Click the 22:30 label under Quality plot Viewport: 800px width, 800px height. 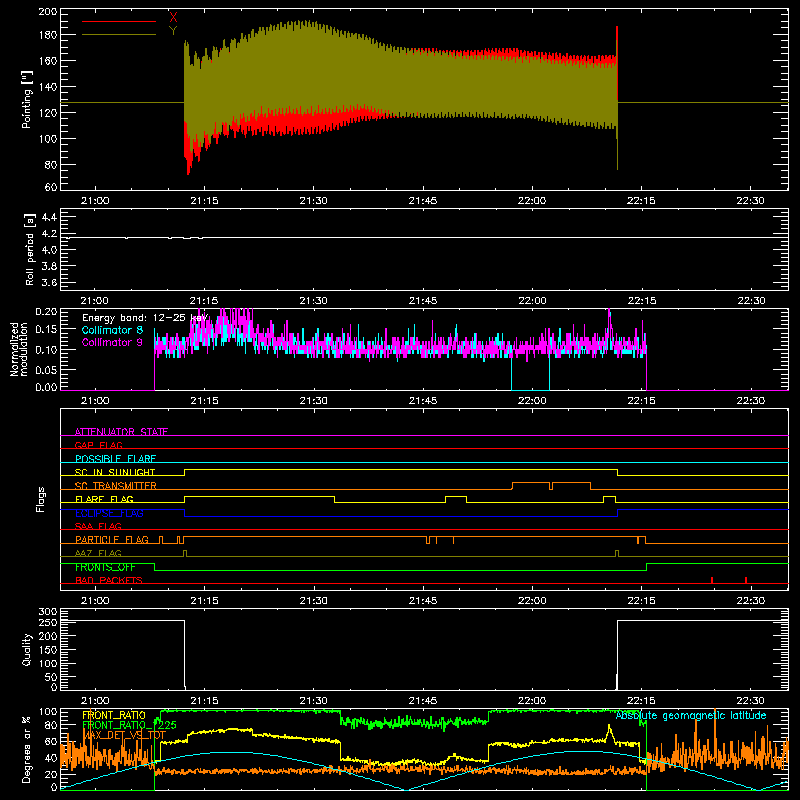click(751, 701)
